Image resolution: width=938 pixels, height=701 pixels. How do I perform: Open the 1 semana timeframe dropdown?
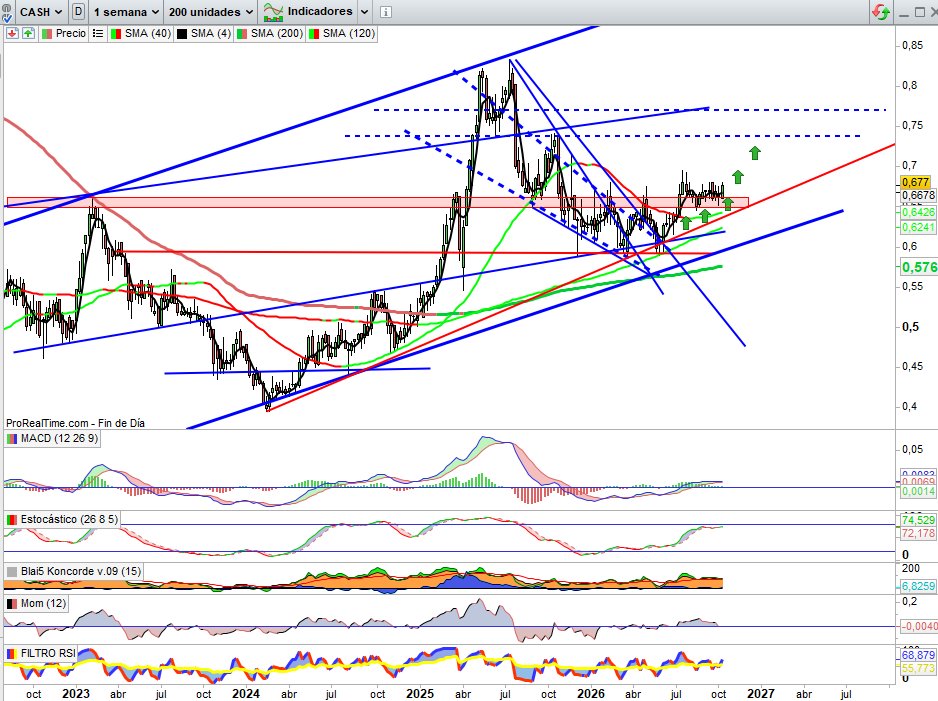click(126, 12)
